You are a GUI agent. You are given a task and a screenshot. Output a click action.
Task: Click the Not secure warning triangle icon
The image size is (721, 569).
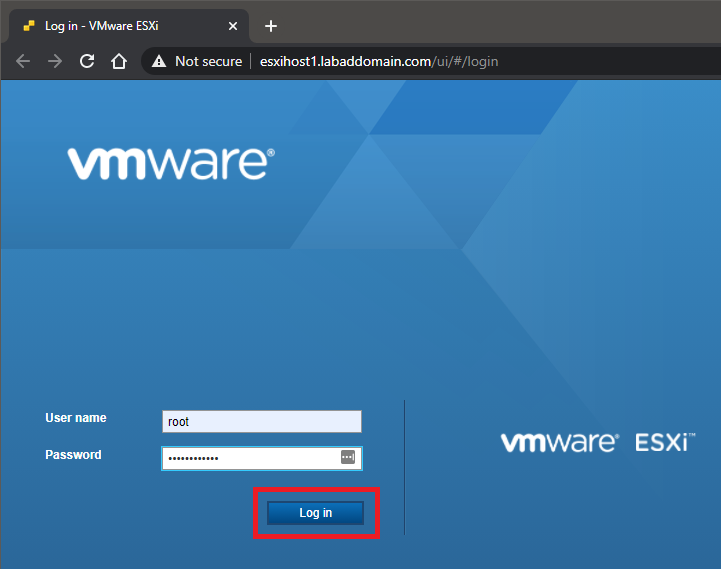point(158,61)
